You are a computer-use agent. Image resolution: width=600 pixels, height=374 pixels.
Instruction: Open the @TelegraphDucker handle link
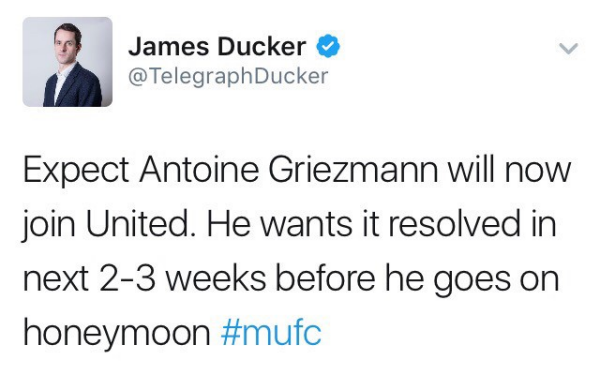click(x=228, y=76)
